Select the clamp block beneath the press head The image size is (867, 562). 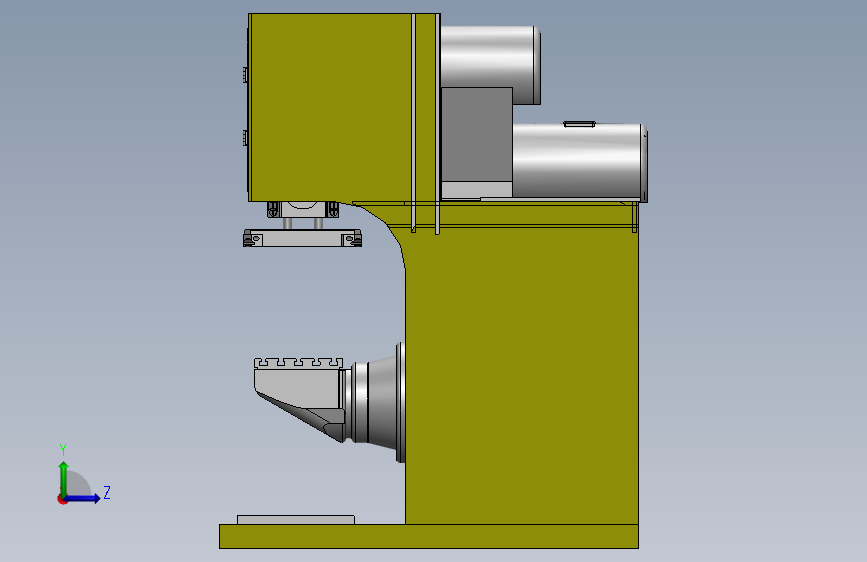[x=302, y=210]
